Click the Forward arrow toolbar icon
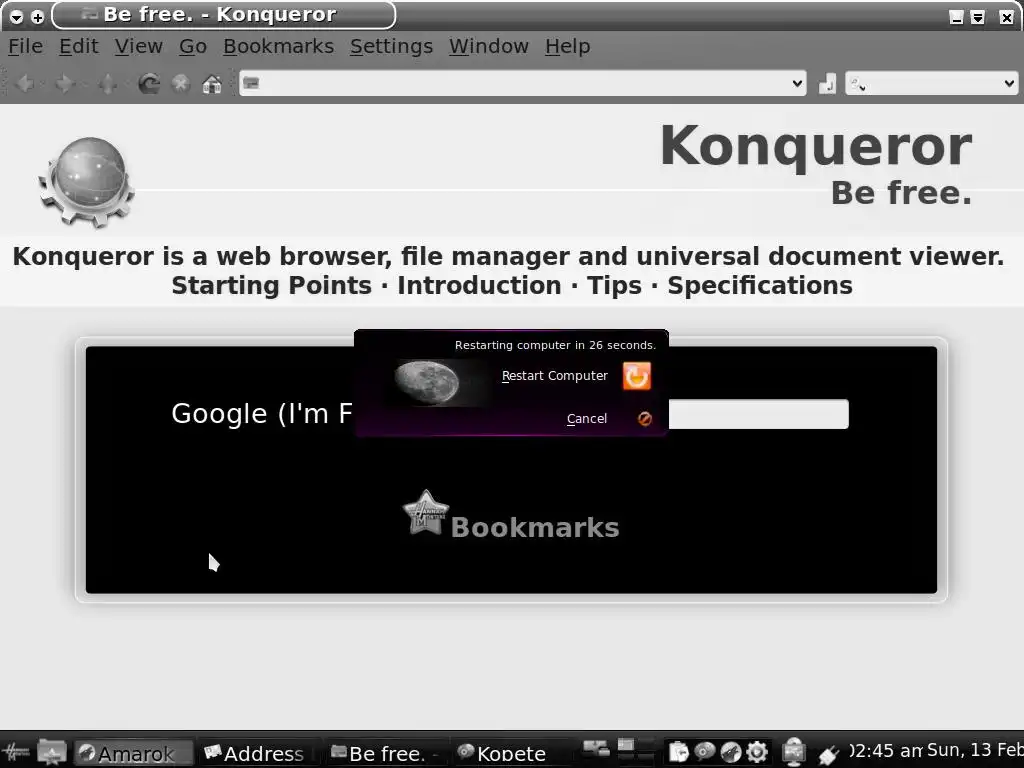 click(x=65, y=84)
